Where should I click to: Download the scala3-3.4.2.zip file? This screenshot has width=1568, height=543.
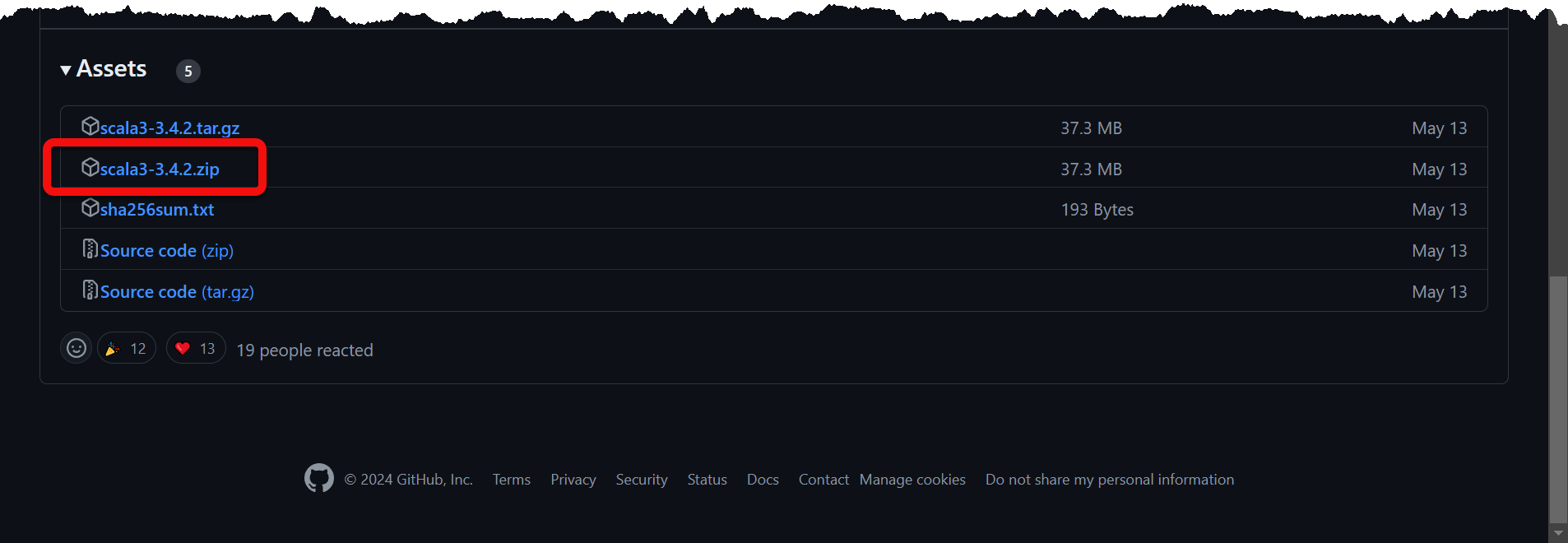(160, 169)
